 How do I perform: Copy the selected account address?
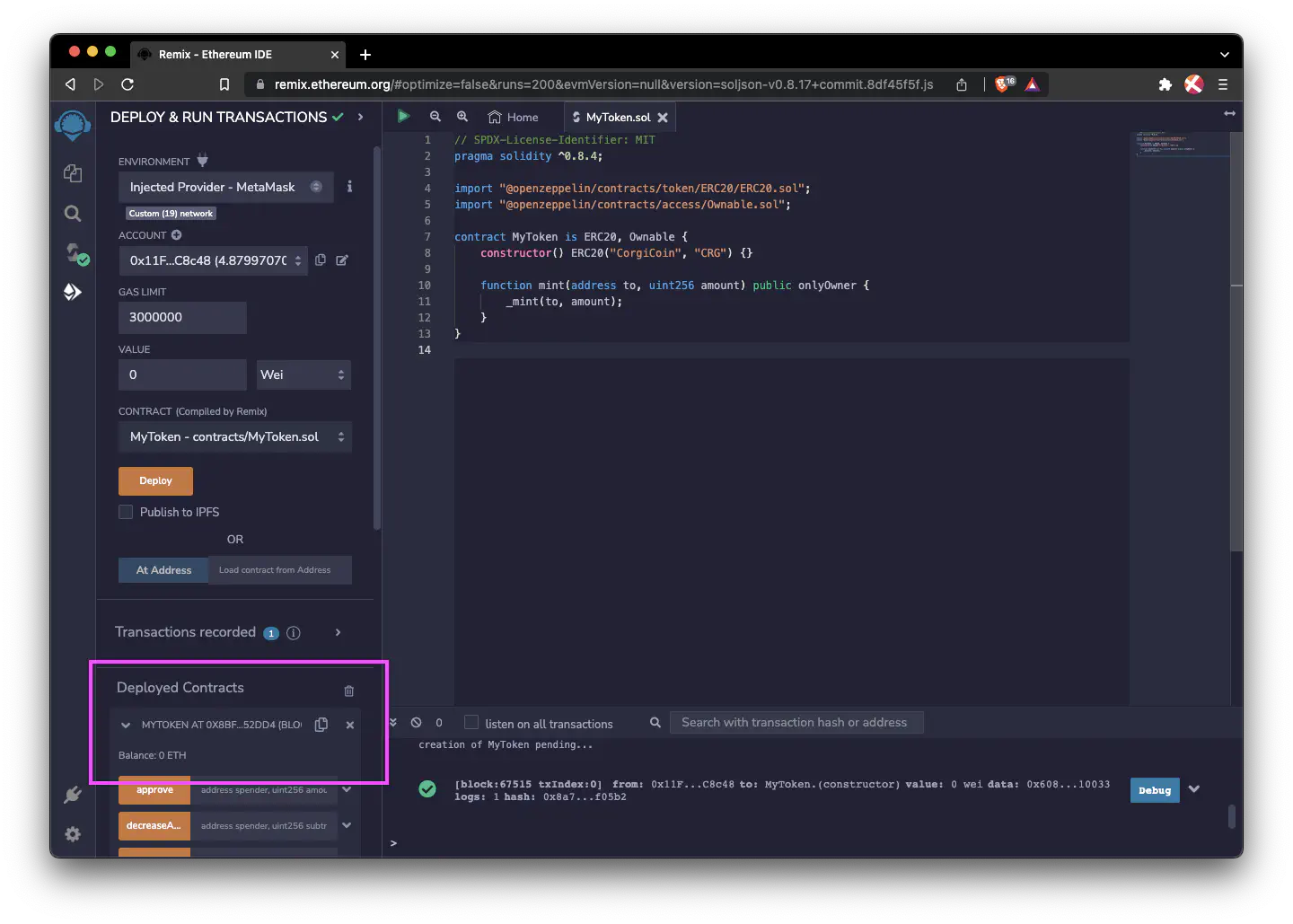pyautogui.click(x=321, y=260)
